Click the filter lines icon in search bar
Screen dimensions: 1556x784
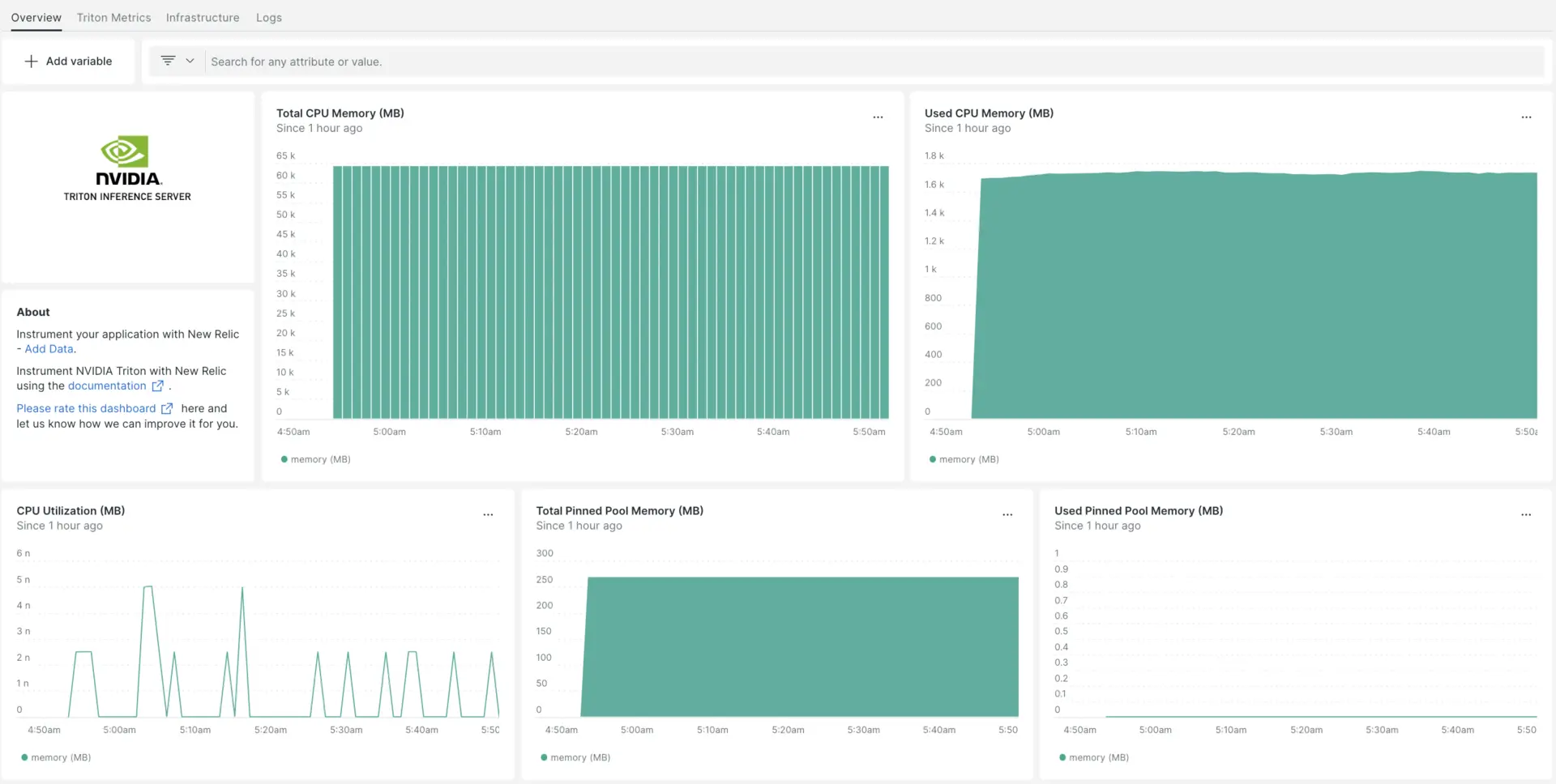(168, 61)
